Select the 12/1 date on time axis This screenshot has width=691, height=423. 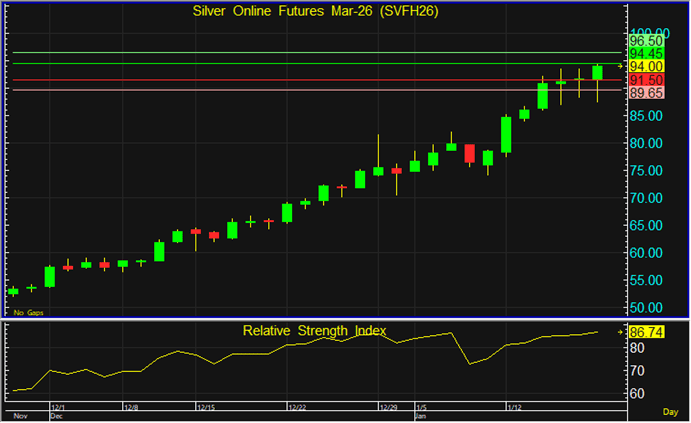point(58,408)
